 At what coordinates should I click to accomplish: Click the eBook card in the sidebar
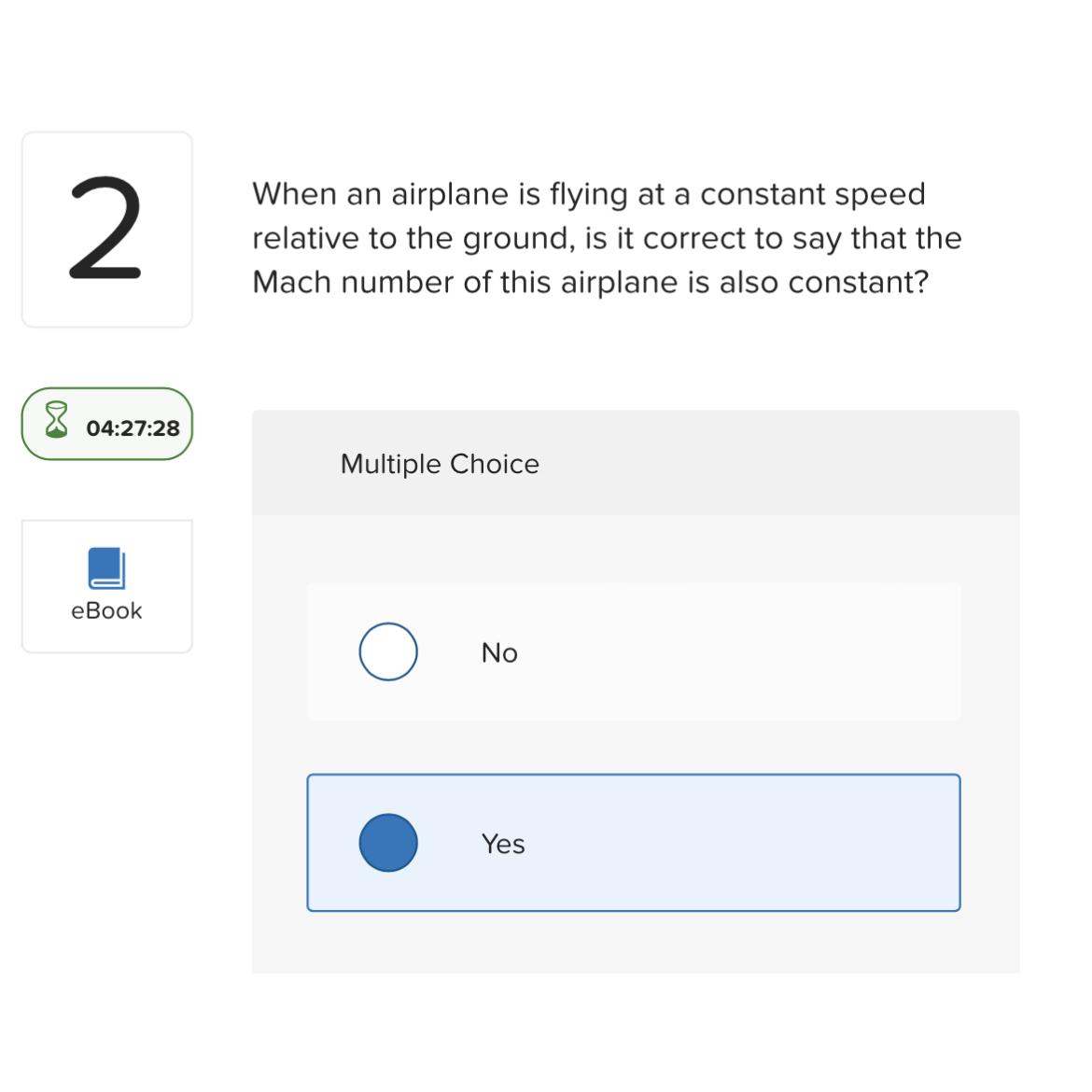coord(106,585)
